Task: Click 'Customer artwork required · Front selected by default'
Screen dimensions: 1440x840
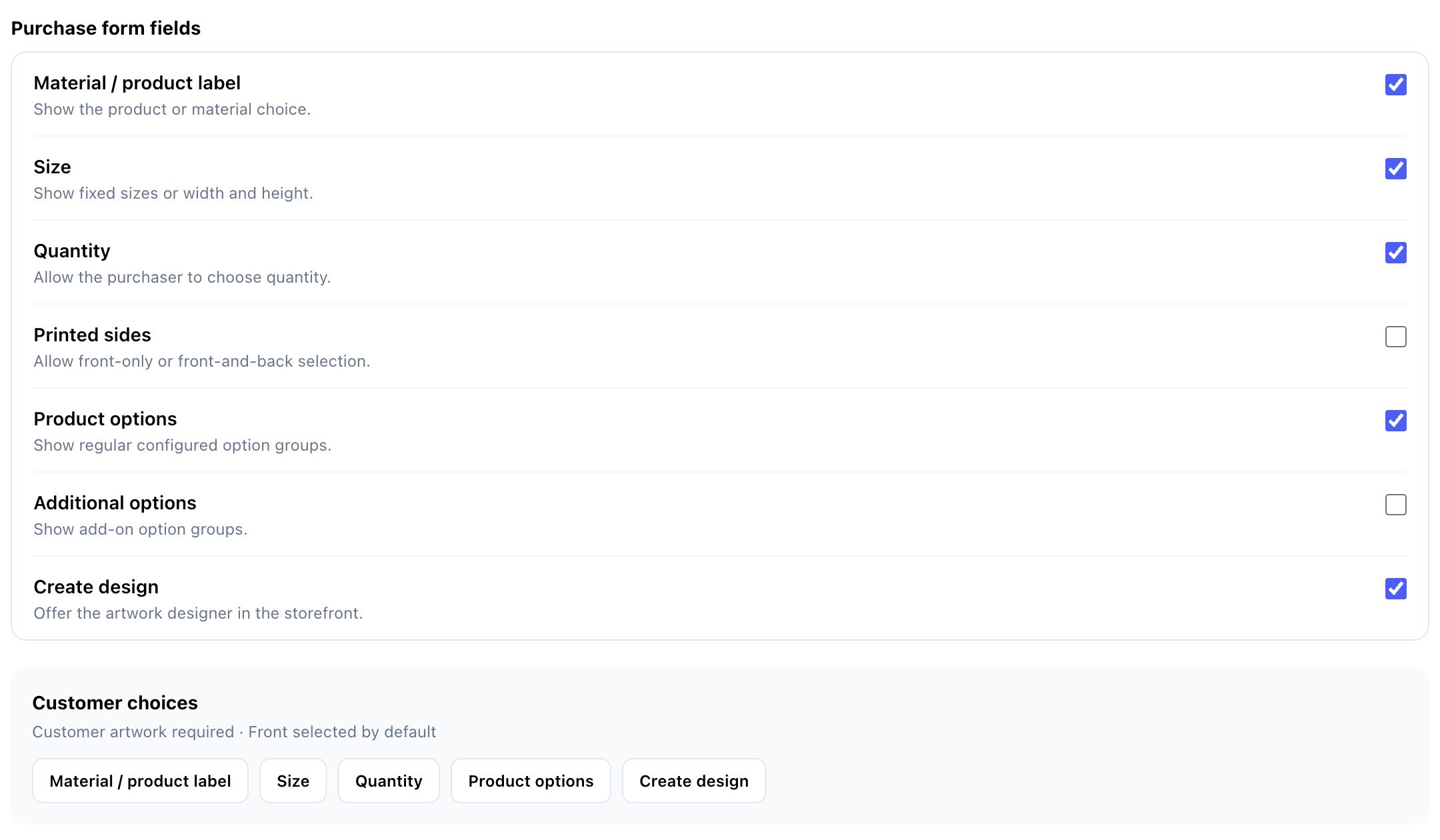Action: 234,732
